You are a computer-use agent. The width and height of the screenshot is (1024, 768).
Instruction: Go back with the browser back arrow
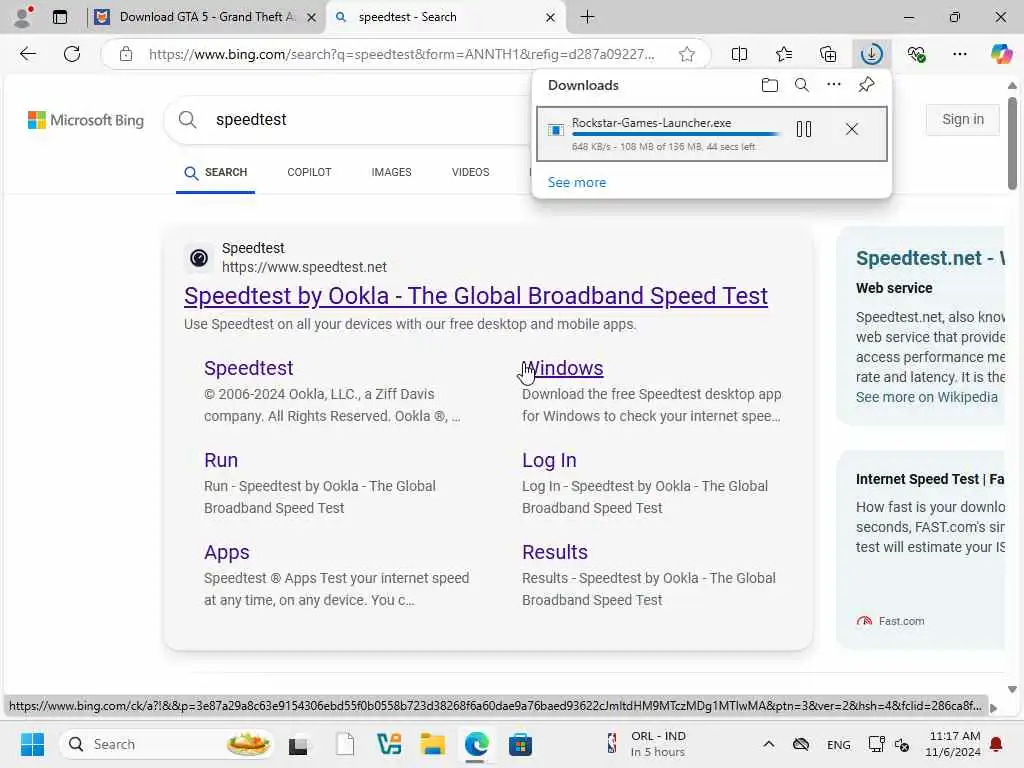point(27,54)
